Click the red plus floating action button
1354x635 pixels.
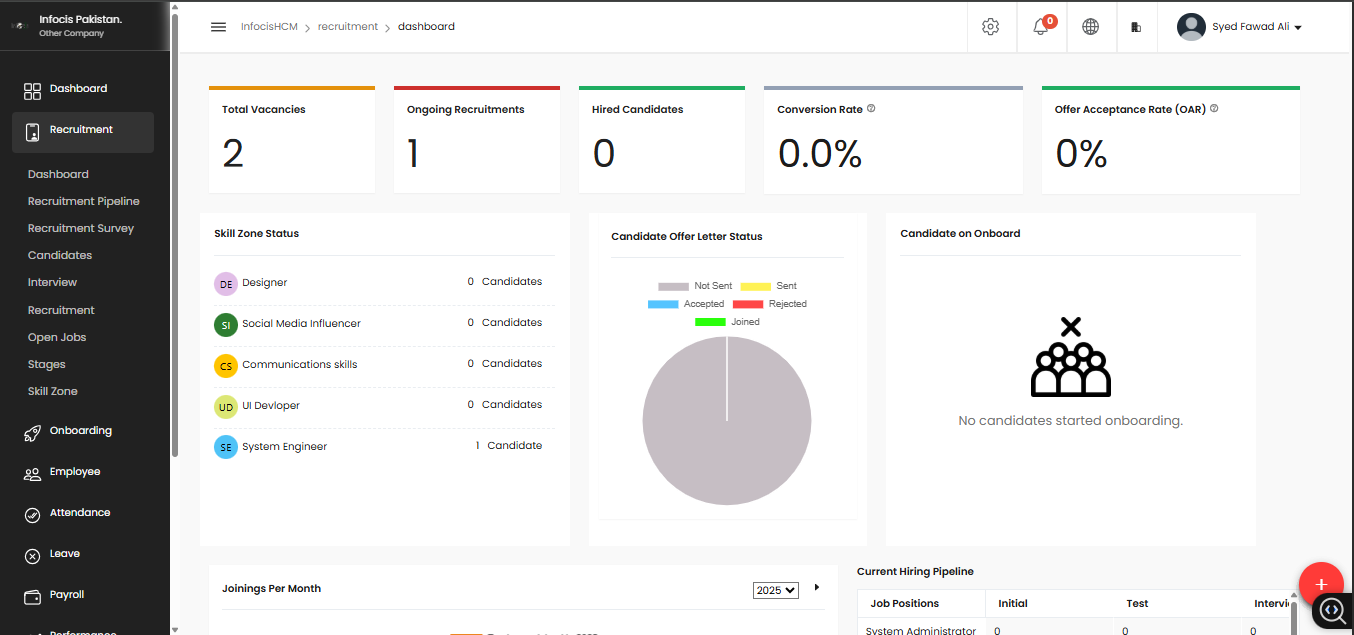[x=1321, y=584]
